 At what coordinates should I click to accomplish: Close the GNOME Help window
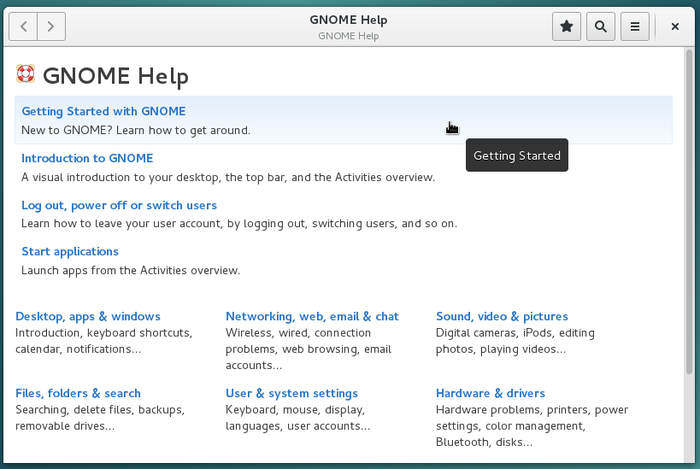(x=675, y=27)
